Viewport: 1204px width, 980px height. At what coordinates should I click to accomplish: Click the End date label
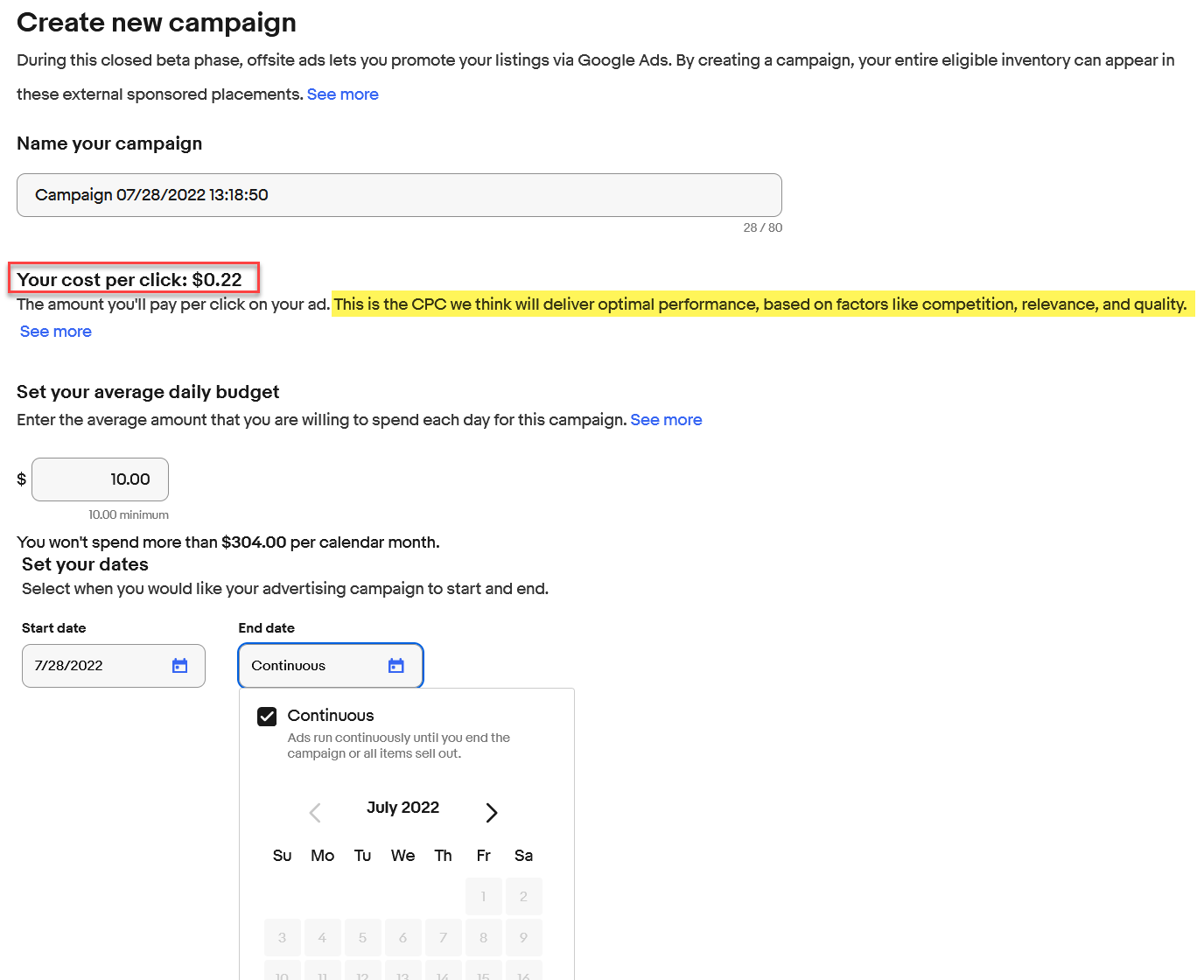(267, 628)
